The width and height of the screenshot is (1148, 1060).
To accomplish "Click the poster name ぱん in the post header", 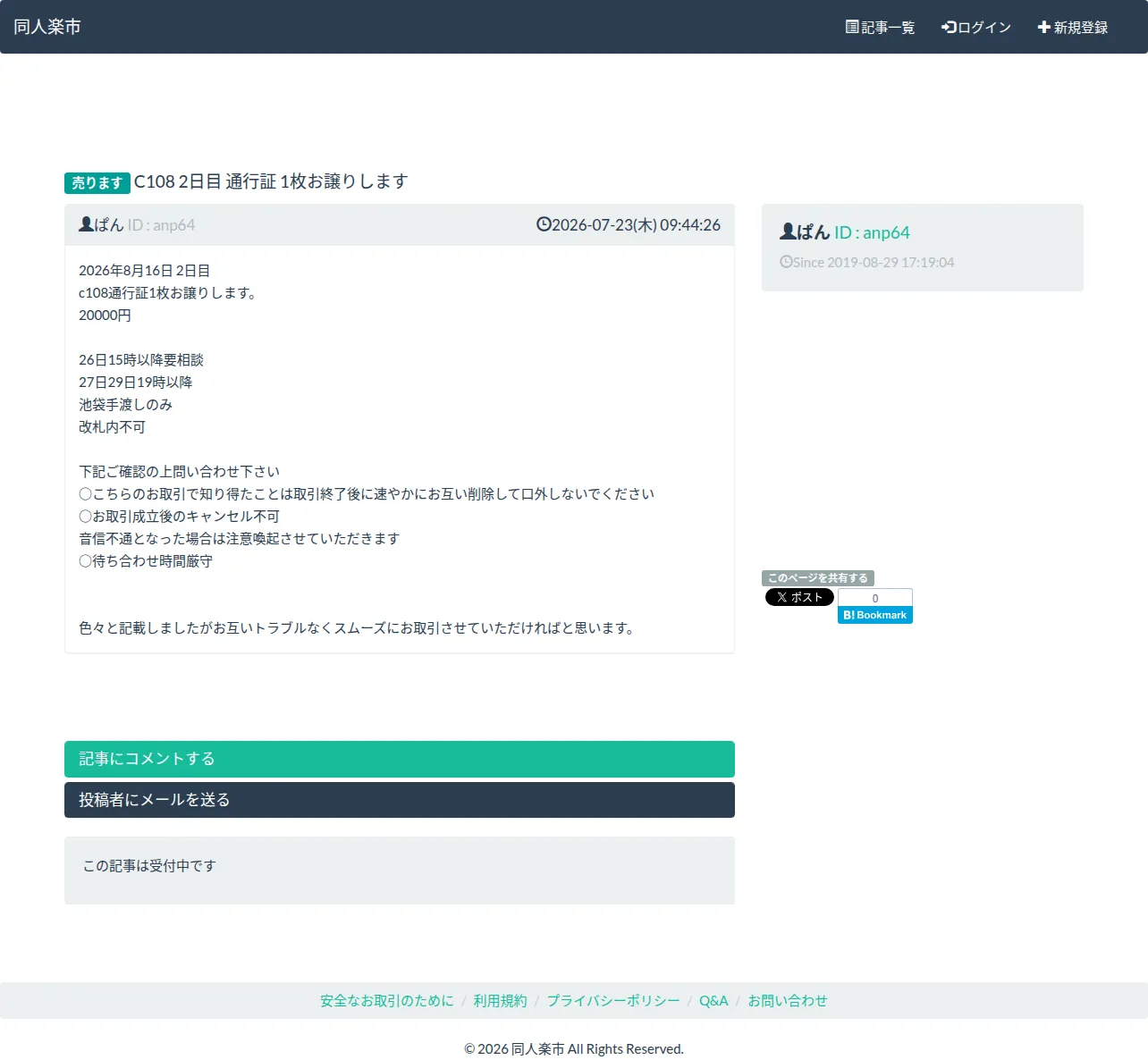I will click(x=109, y=225).
